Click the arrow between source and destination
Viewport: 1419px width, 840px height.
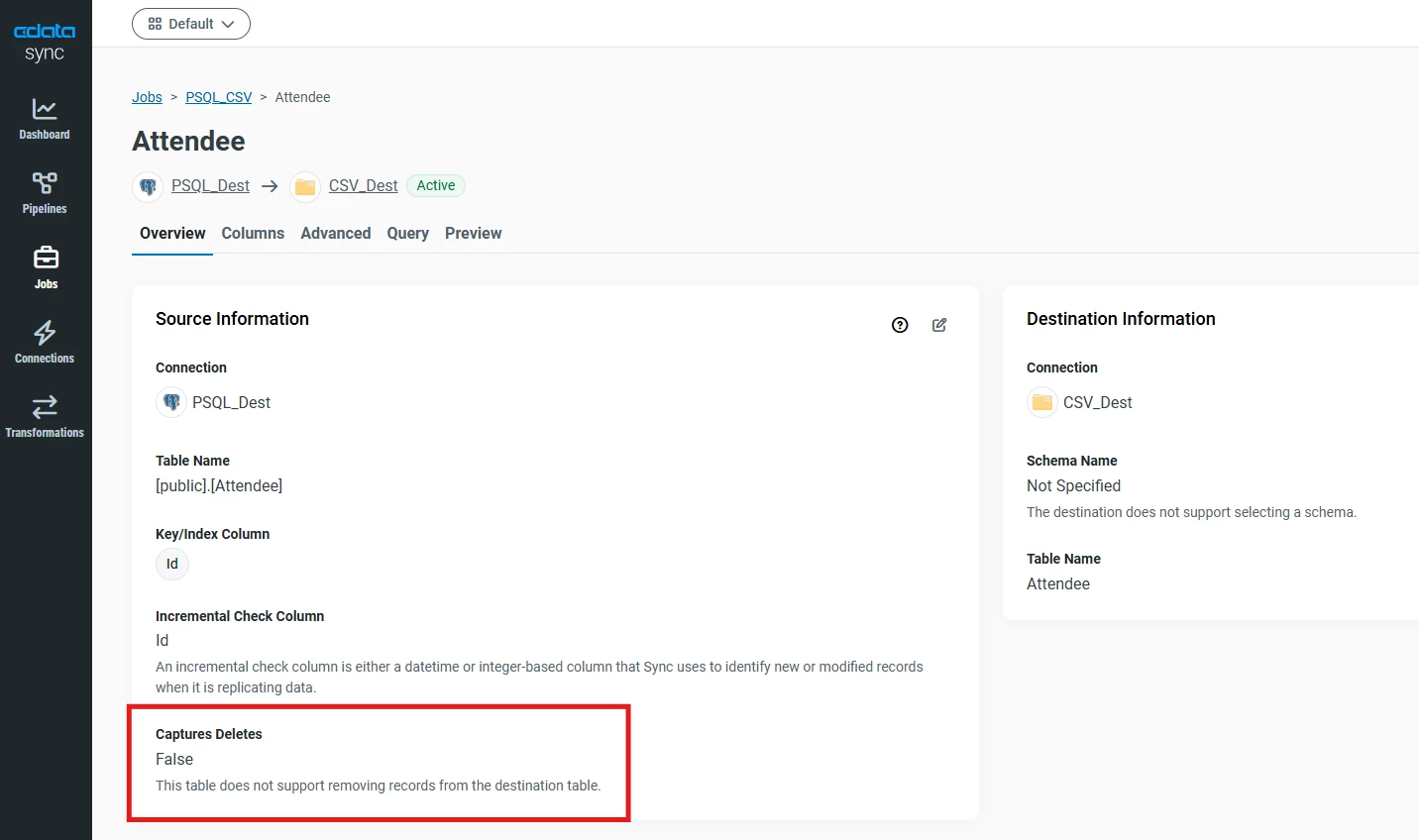tap(270, 186)
